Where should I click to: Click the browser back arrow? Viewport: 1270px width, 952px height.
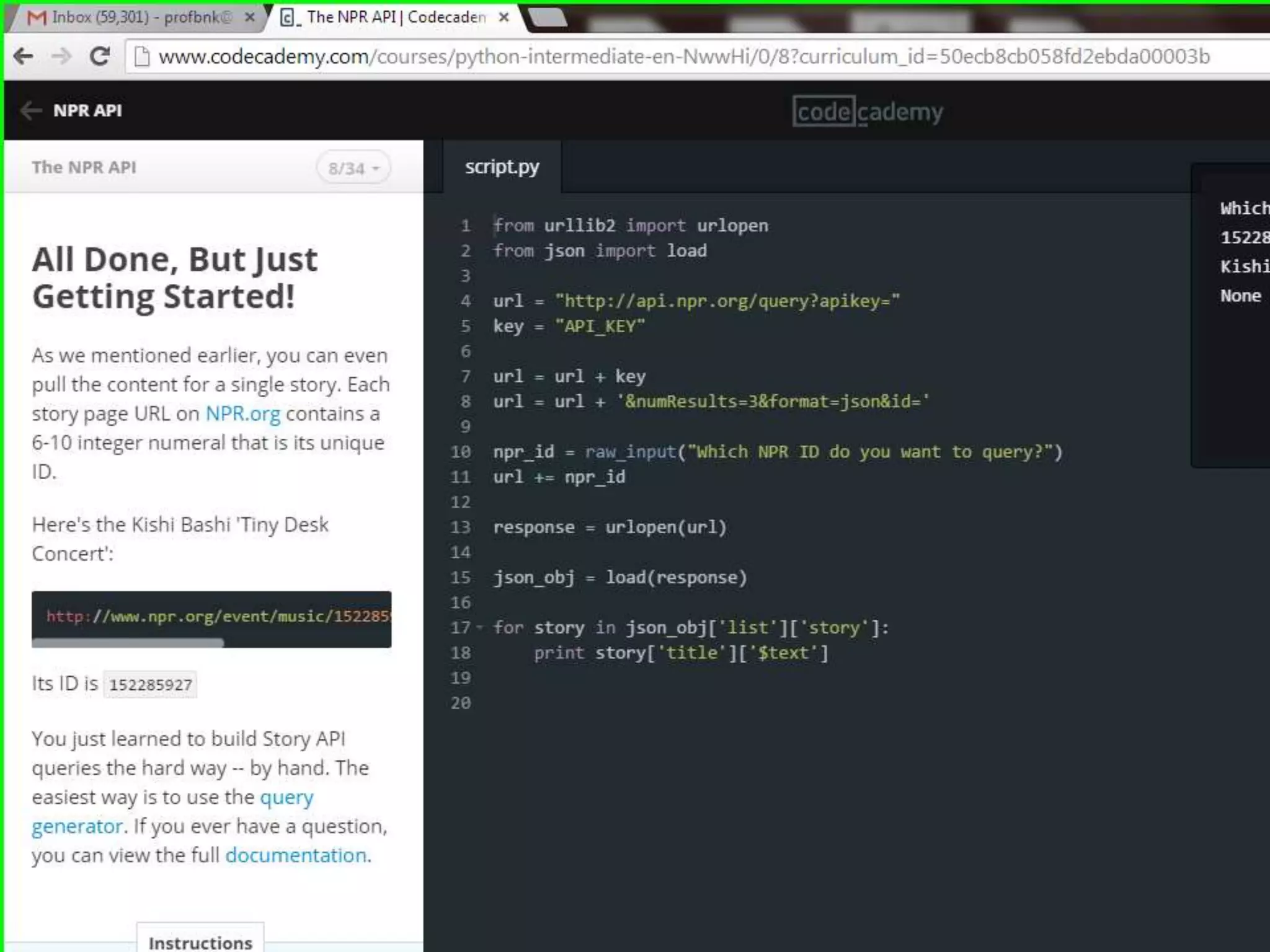click(24, 56)
